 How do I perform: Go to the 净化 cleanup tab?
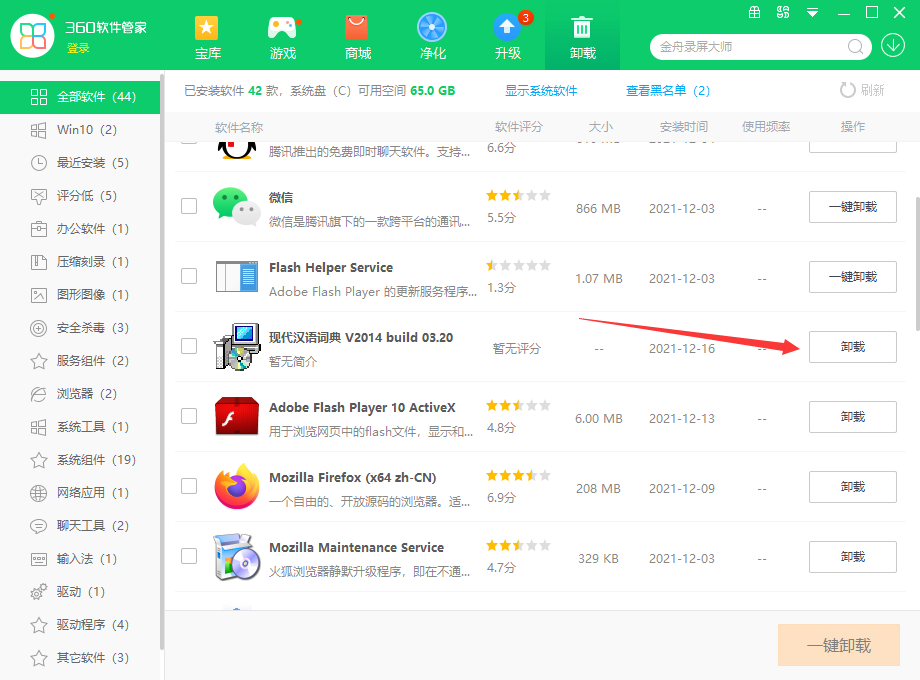432,38
